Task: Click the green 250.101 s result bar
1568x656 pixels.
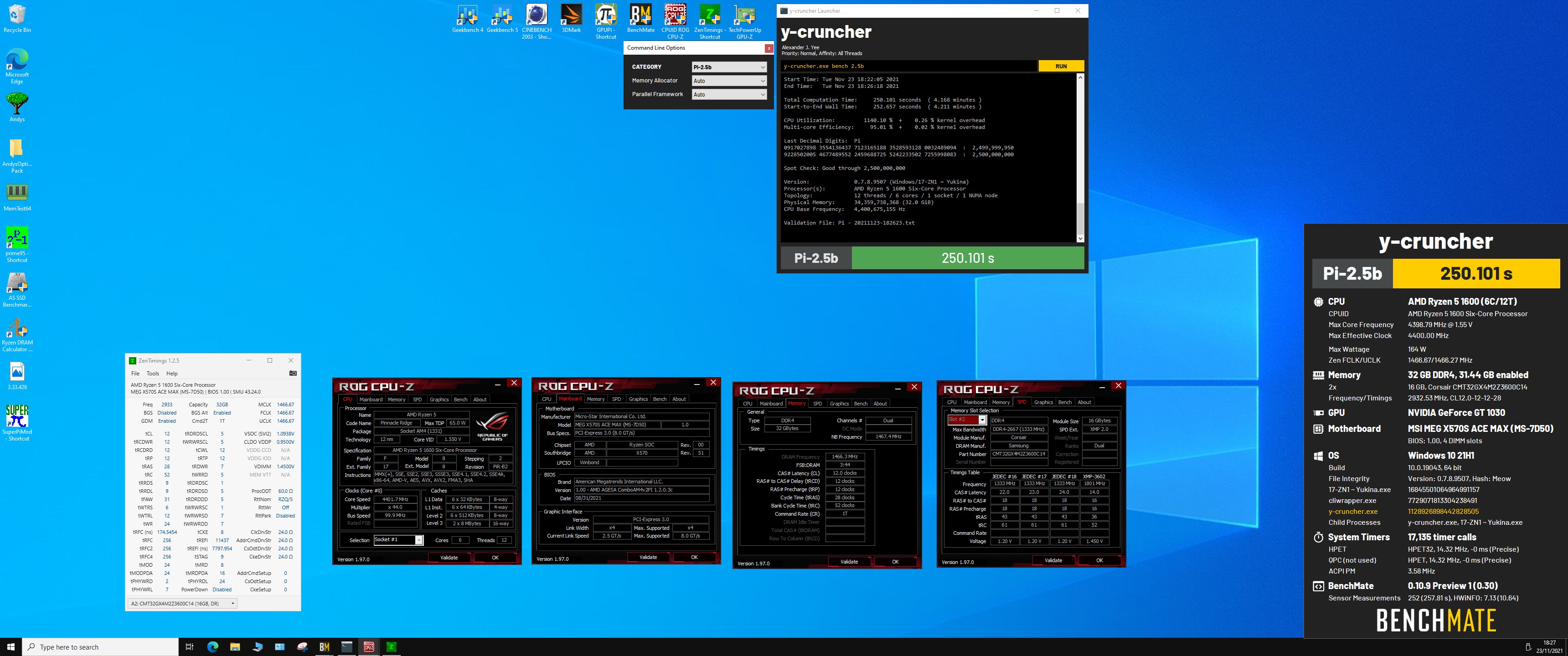Action: 967,258
